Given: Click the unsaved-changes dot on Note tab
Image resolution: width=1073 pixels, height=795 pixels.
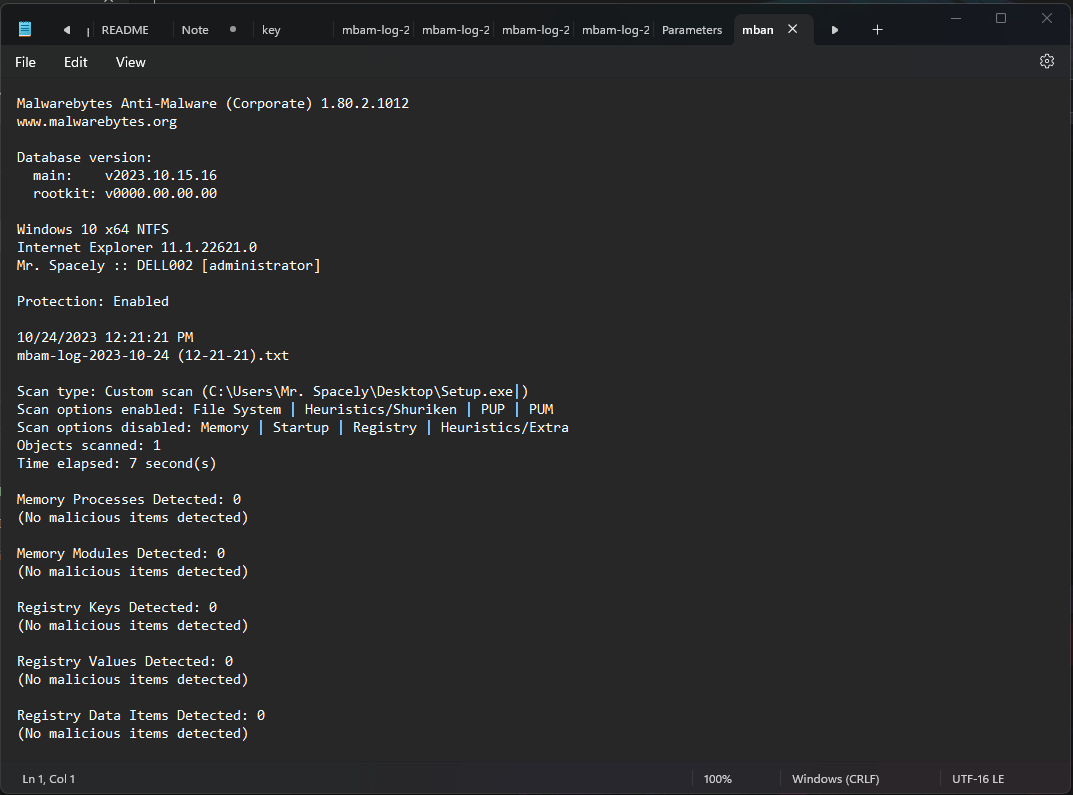Looking at the screenshot, I should tap(233, 29).
